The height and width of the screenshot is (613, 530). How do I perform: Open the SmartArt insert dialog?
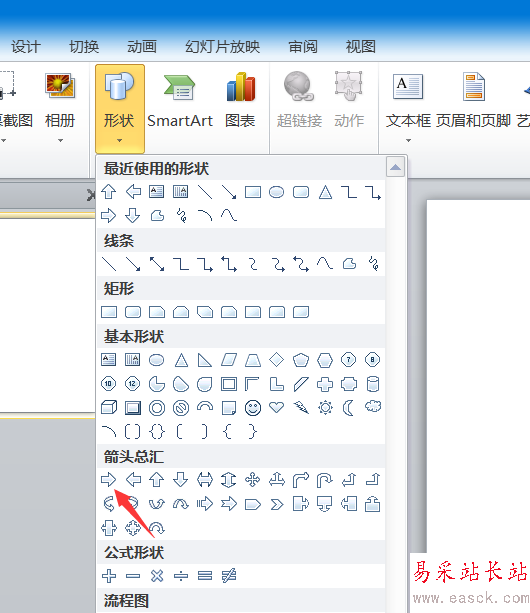[180, 102]
